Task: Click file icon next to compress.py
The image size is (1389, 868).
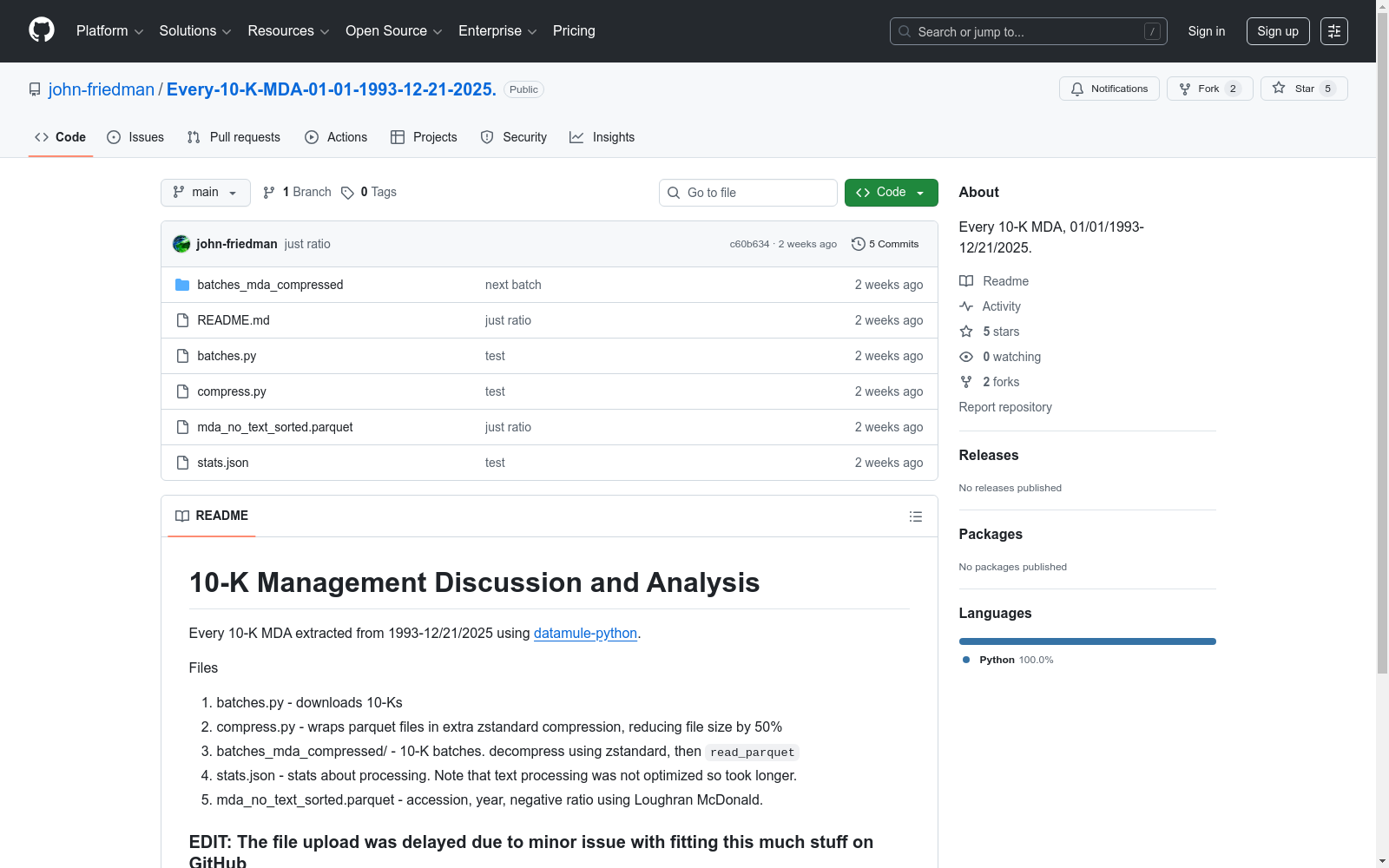Action: [x=182, y=391]
